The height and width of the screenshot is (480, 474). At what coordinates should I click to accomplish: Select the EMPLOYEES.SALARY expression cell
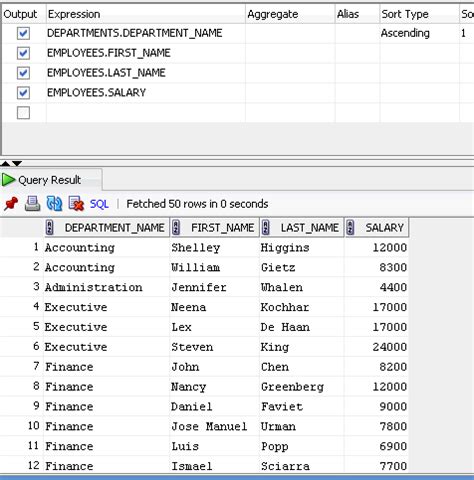click(146, 93)
